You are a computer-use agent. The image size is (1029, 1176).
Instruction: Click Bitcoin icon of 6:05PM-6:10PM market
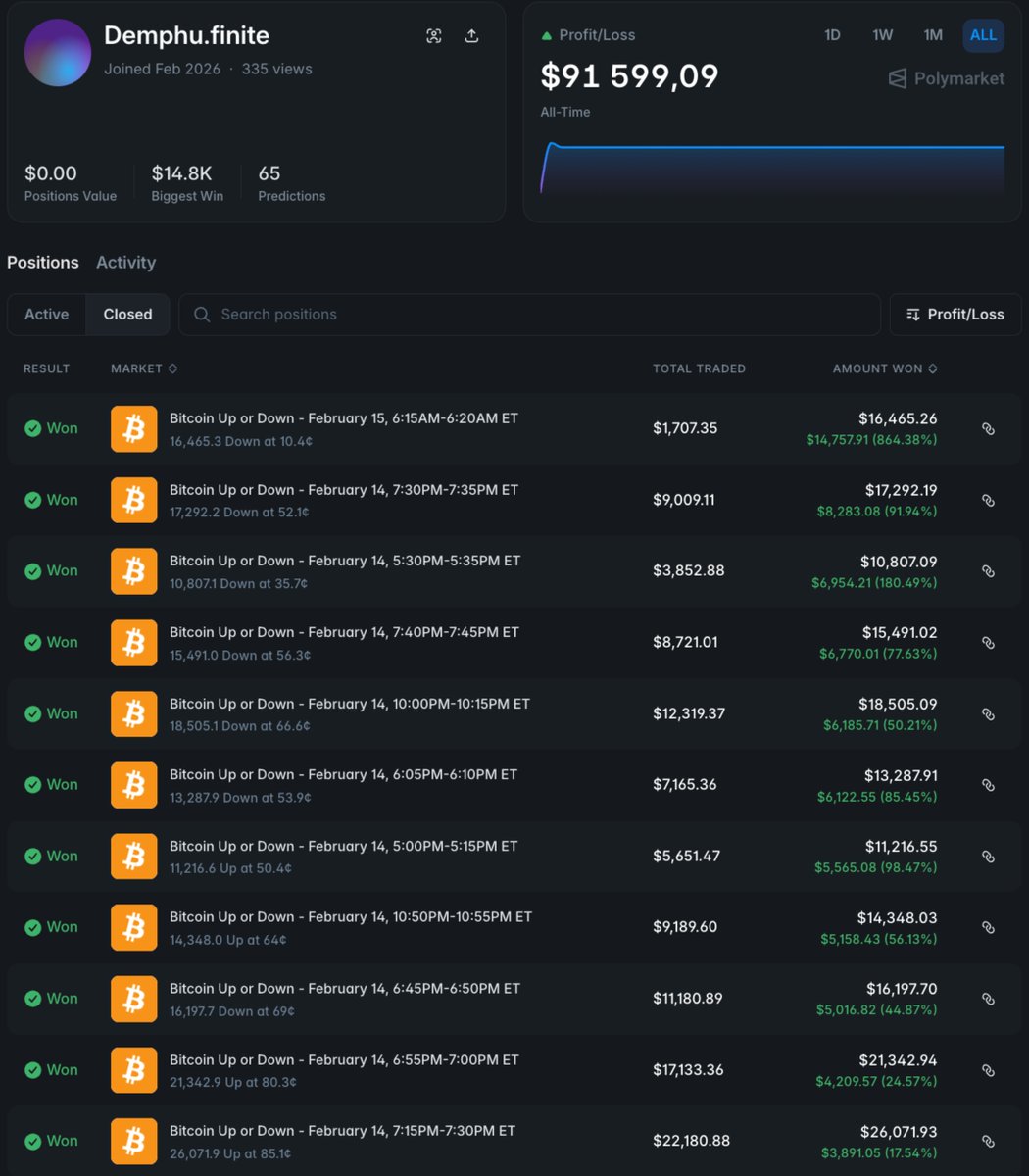click(x=133, y=784)
